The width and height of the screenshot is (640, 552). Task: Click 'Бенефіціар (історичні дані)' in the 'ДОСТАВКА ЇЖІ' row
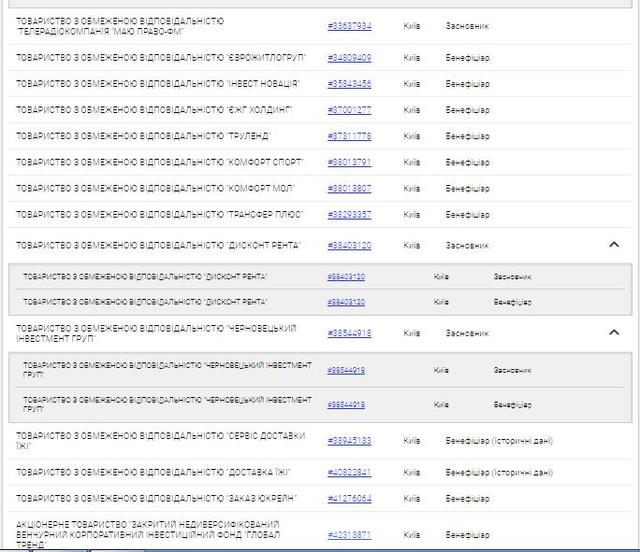(x=498, y=472)
